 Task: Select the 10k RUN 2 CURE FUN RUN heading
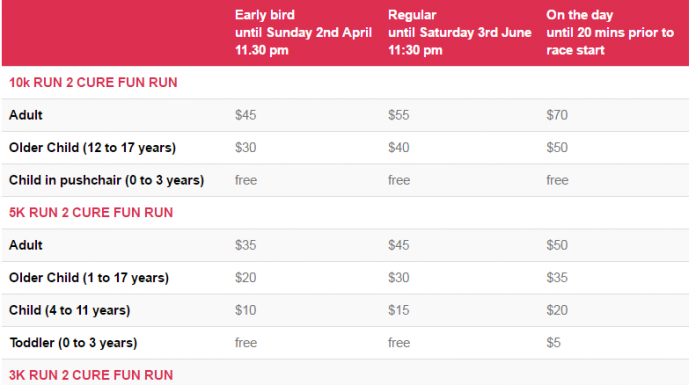pyautogui.click(x=93, y=83)
